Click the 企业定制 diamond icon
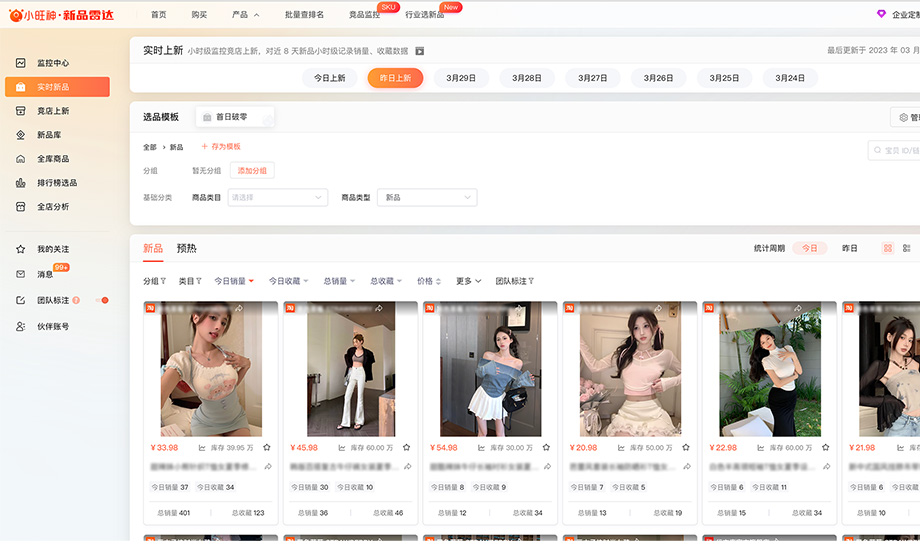Viewport: 920px width, 552px height. (881, 14)
